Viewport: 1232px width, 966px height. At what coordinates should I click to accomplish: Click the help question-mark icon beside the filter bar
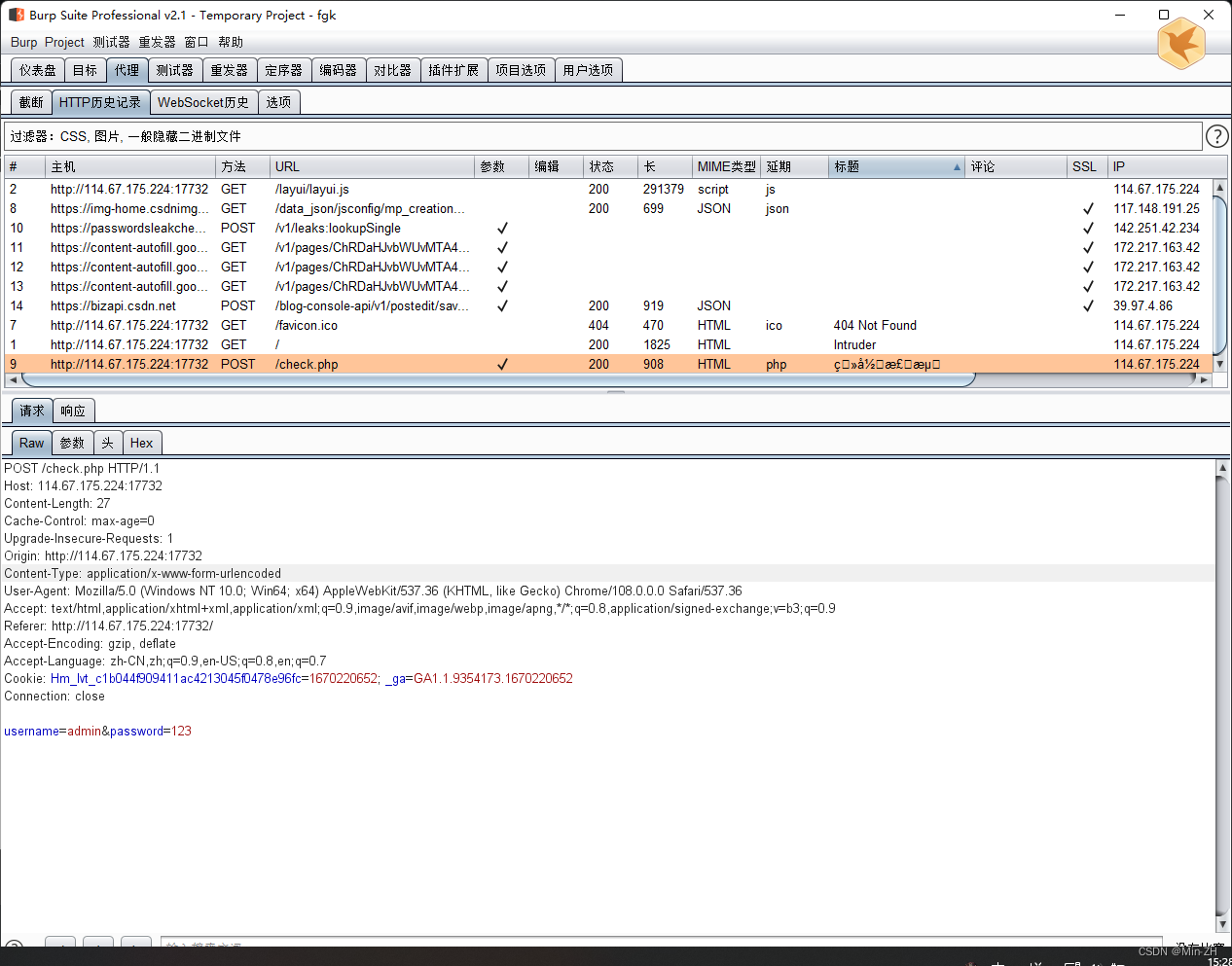coord(1216,136)
